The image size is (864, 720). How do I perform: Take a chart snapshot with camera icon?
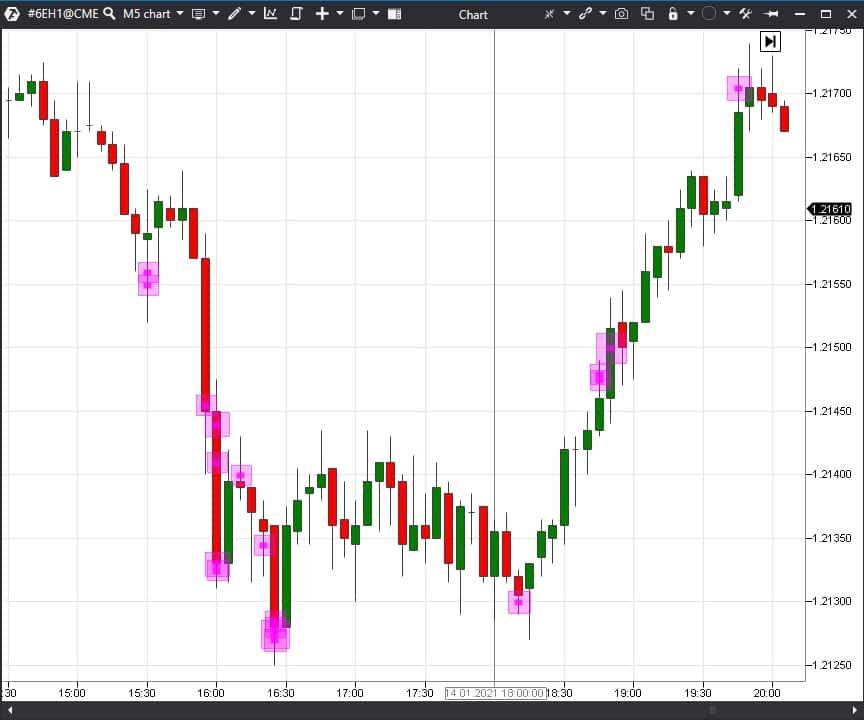pyautogui.click(x=621, y=14)
